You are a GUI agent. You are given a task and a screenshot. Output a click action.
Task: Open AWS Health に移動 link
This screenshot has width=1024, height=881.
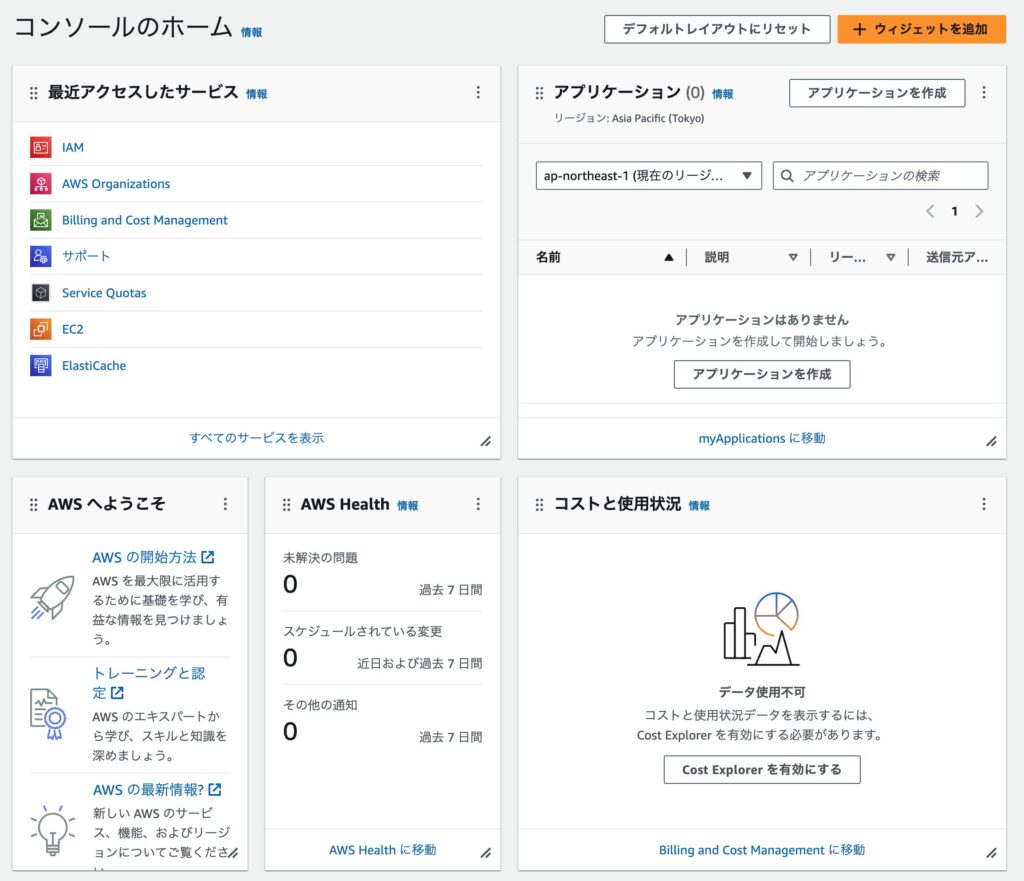pyautogui.click(x=382, y=850)
